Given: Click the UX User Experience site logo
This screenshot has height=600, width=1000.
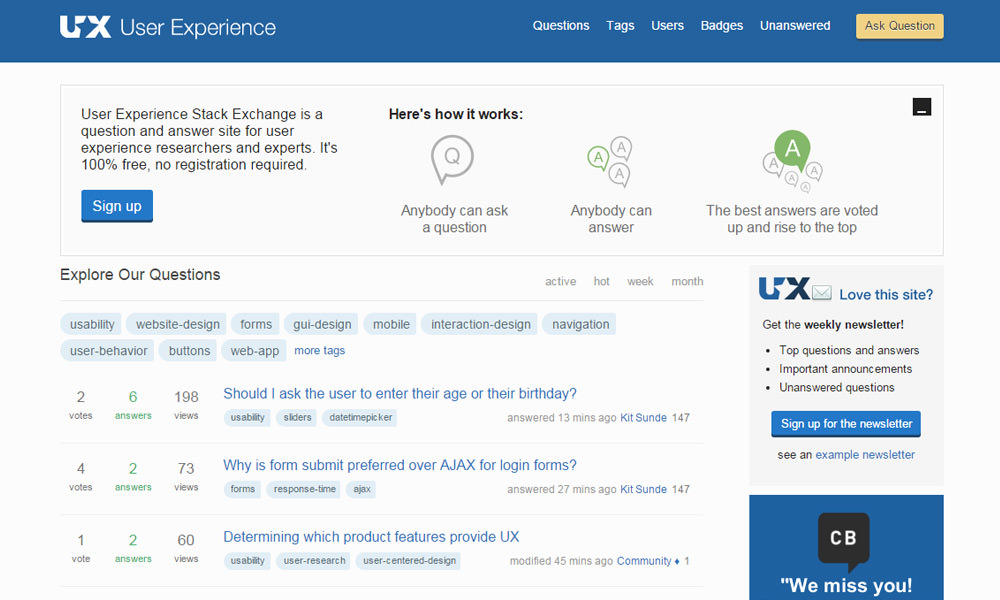Looking at the screenshot, I should tap(168, 27).
